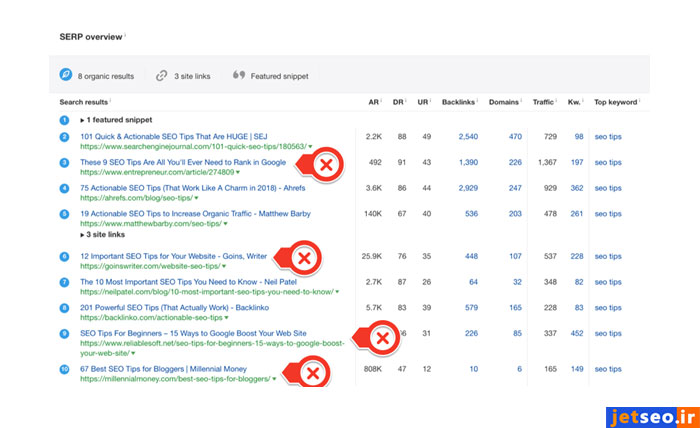Click position badge for reliablesoft result

[64, 334]
